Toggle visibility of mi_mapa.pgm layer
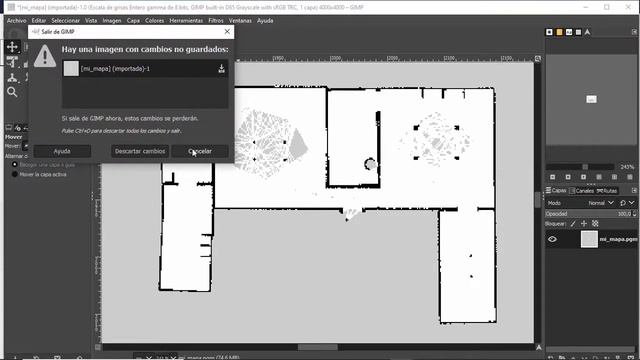The image size is (640, 360). pyautogui.click(x=552, y=239)
